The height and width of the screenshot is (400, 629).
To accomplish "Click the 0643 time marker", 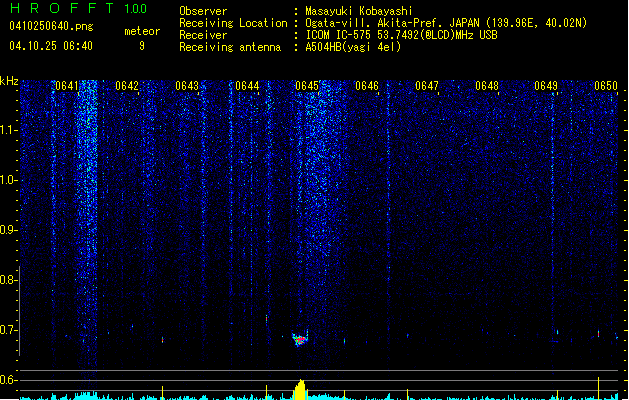I will point(187,86).
